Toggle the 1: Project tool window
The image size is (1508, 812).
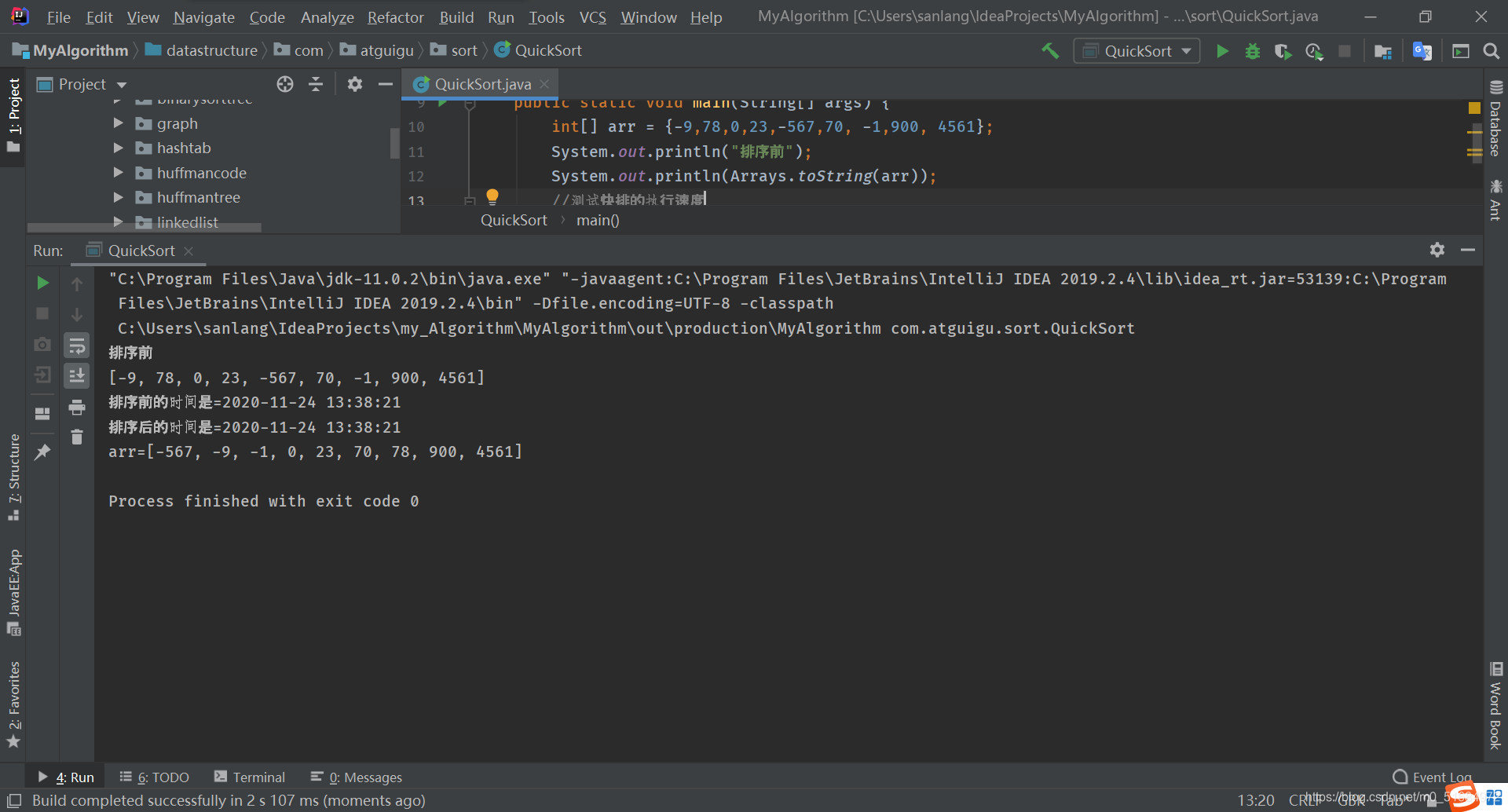click(14, 116)
